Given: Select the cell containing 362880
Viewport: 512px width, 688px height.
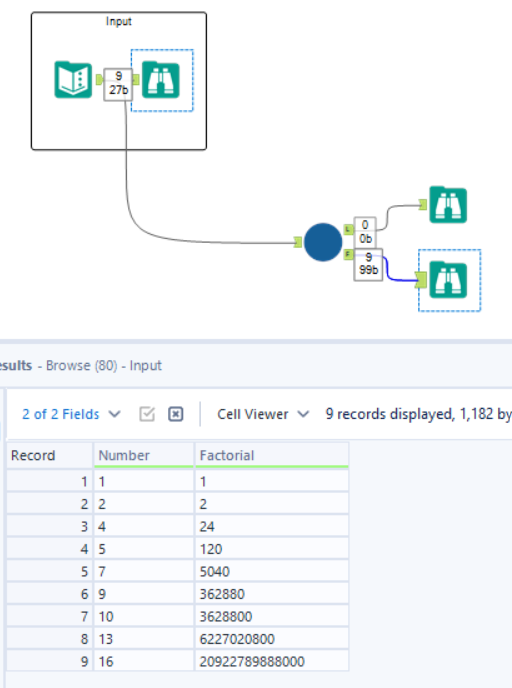Looking at the screenshot, I should pyautogui.click(x=272, y=594).
